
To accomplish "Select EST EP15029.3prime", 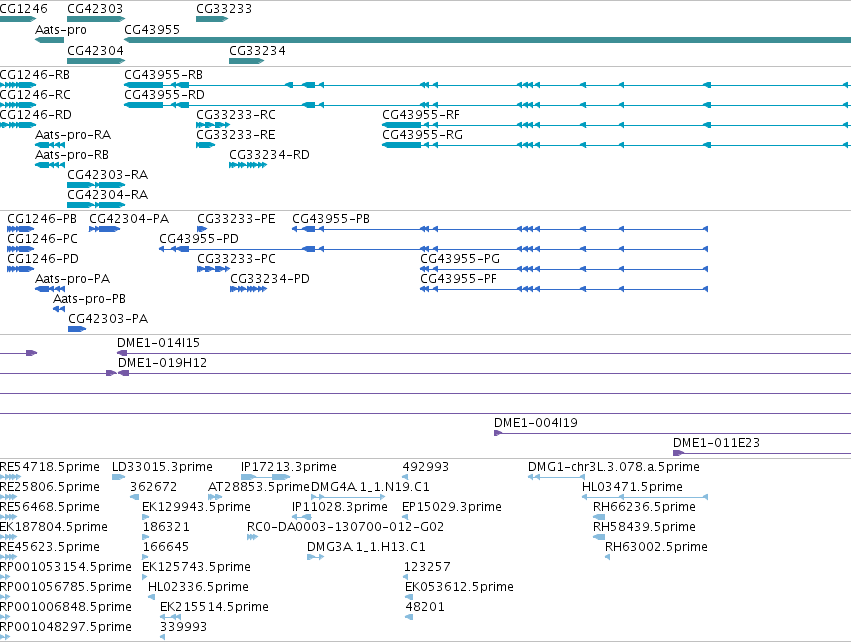I will 452,507.
